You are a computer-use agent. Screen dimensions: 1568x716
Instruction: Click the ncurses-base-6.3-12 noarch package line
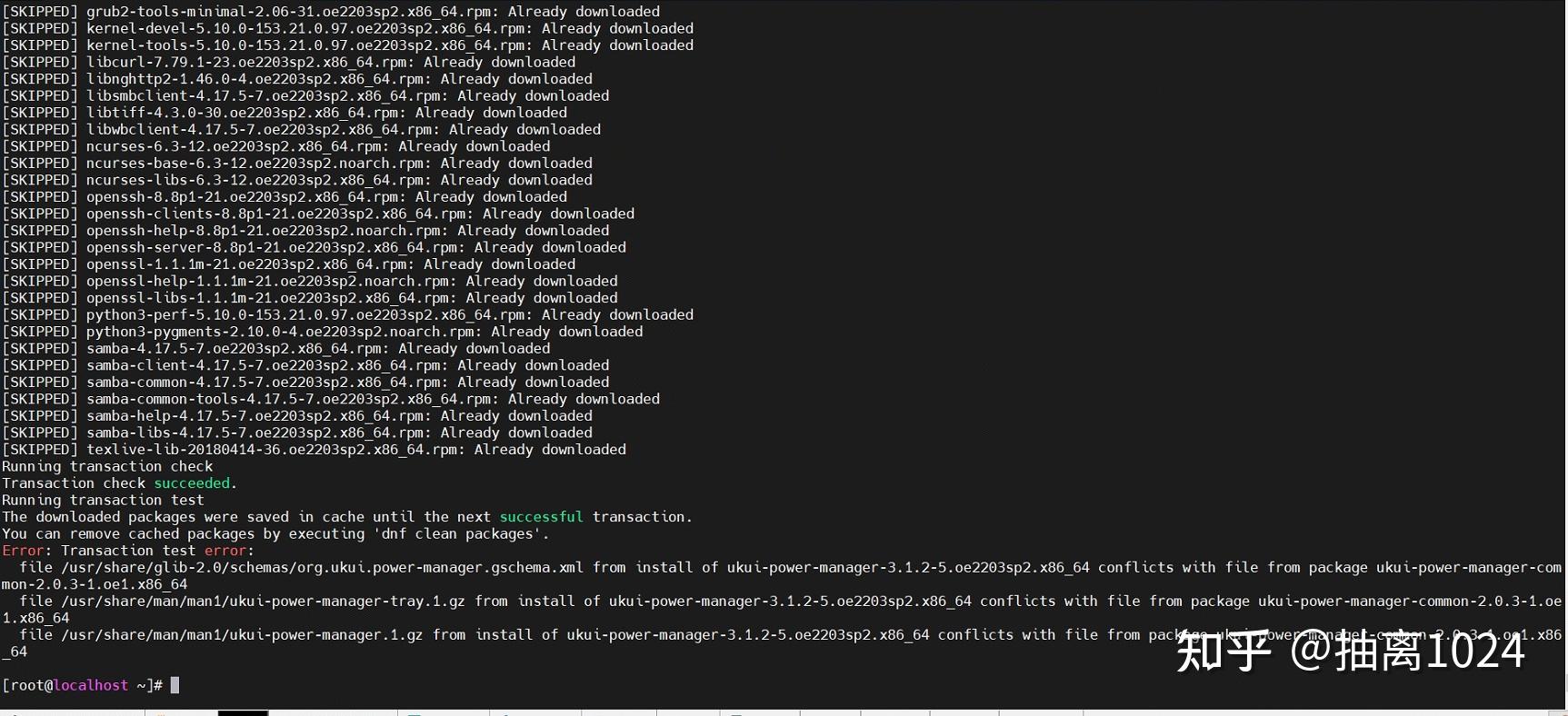(297, 164)
